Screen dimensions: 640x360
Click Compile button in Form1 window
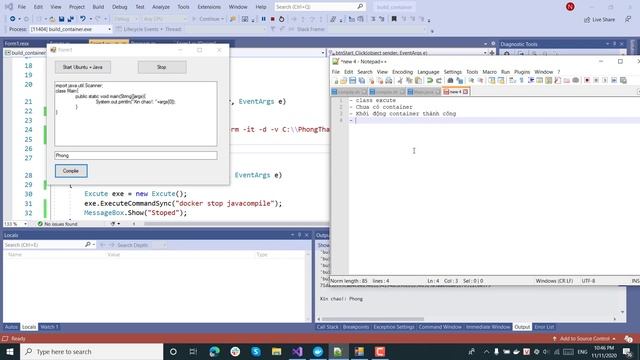coord(71,171)
